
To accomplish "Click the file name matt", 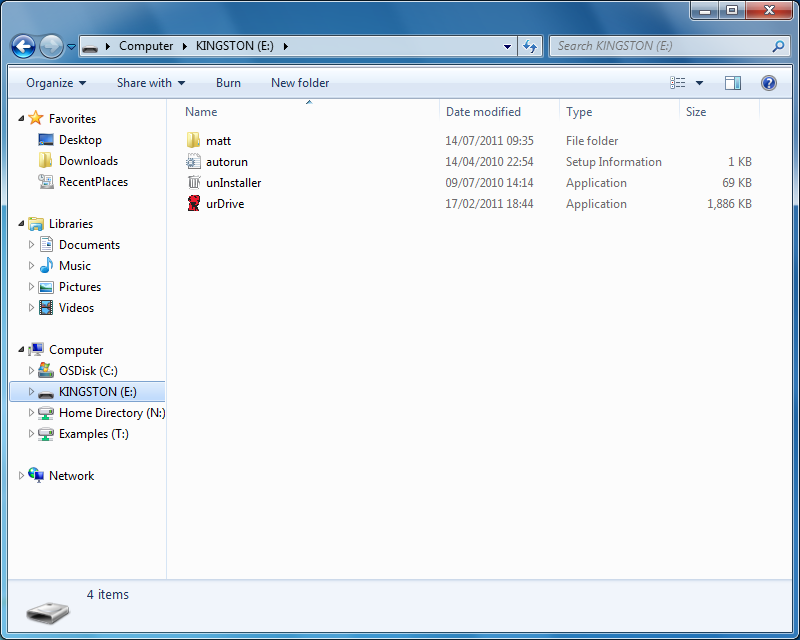I will point(218,141).
